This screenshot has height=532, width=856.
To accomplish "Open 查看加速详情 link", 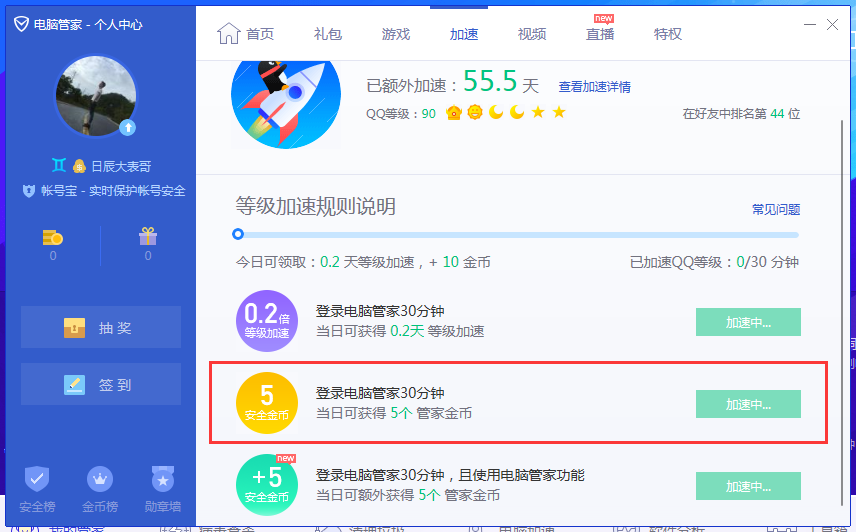I will pyautogui.click(x=595, y=87).
